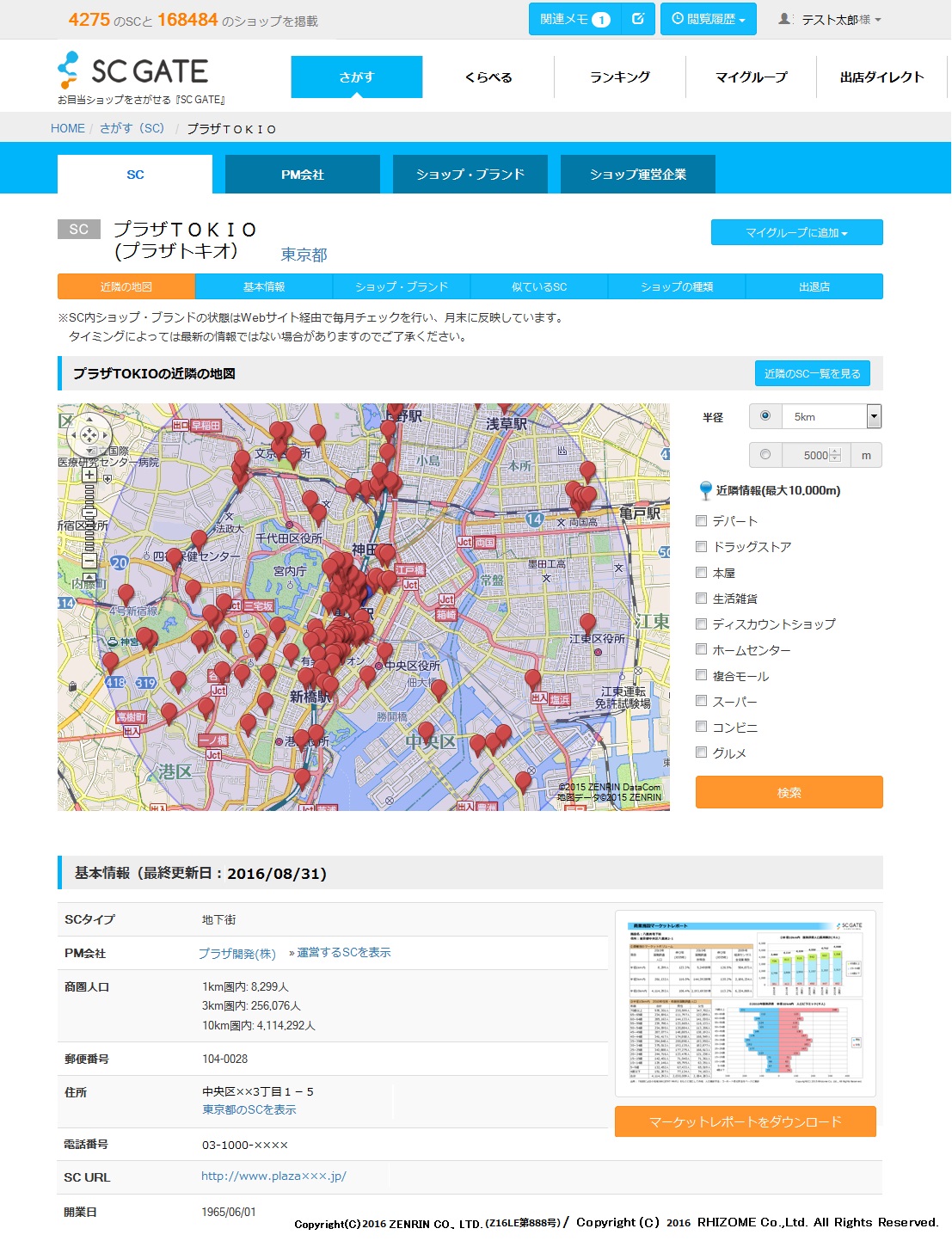Click the blue pin icon beside 近隣情報
This screenshot has width=952, height=1247.
[705, 490]
